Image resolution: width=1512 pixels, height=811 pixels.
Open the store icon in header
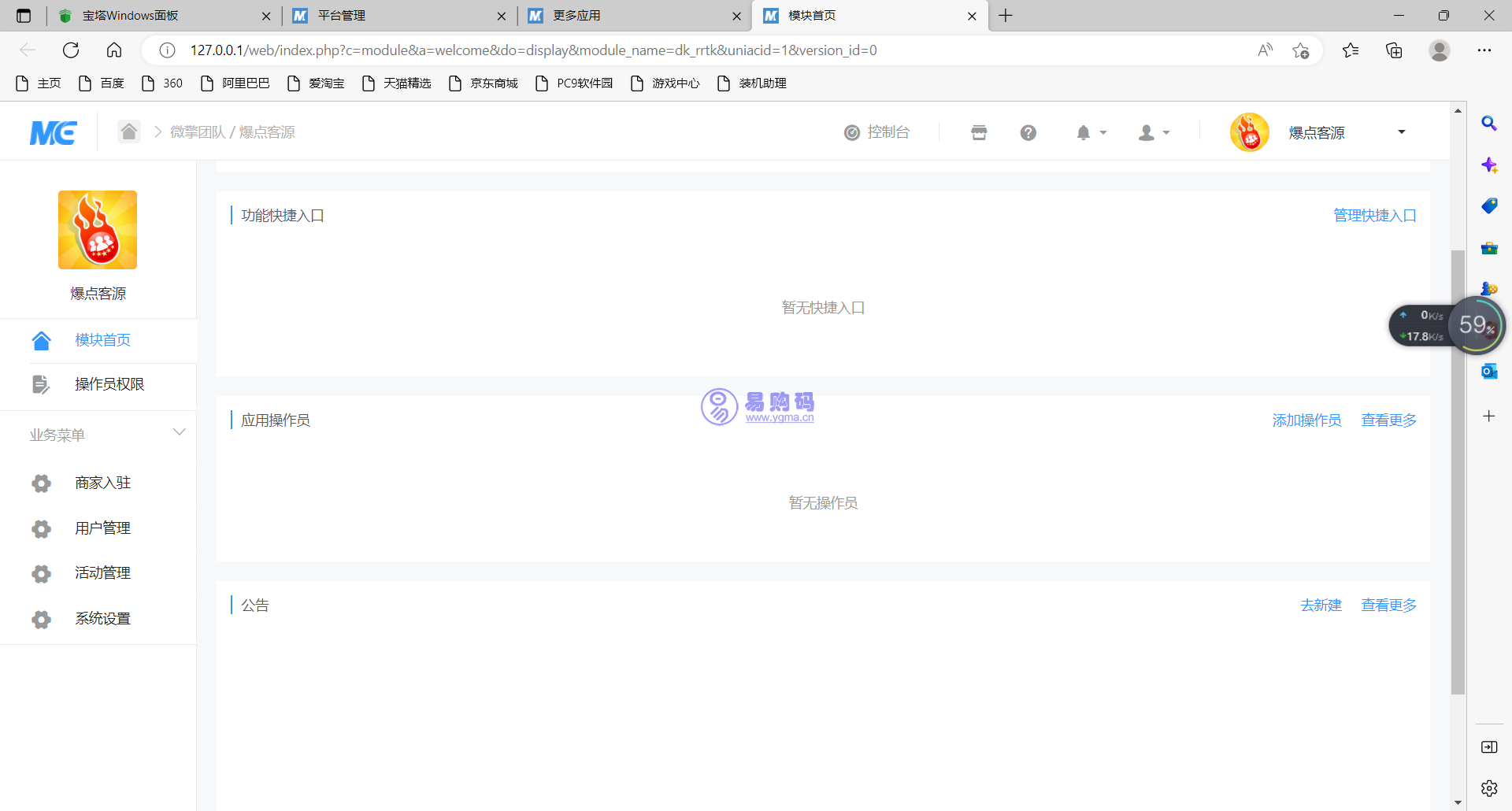click(979, 132)
